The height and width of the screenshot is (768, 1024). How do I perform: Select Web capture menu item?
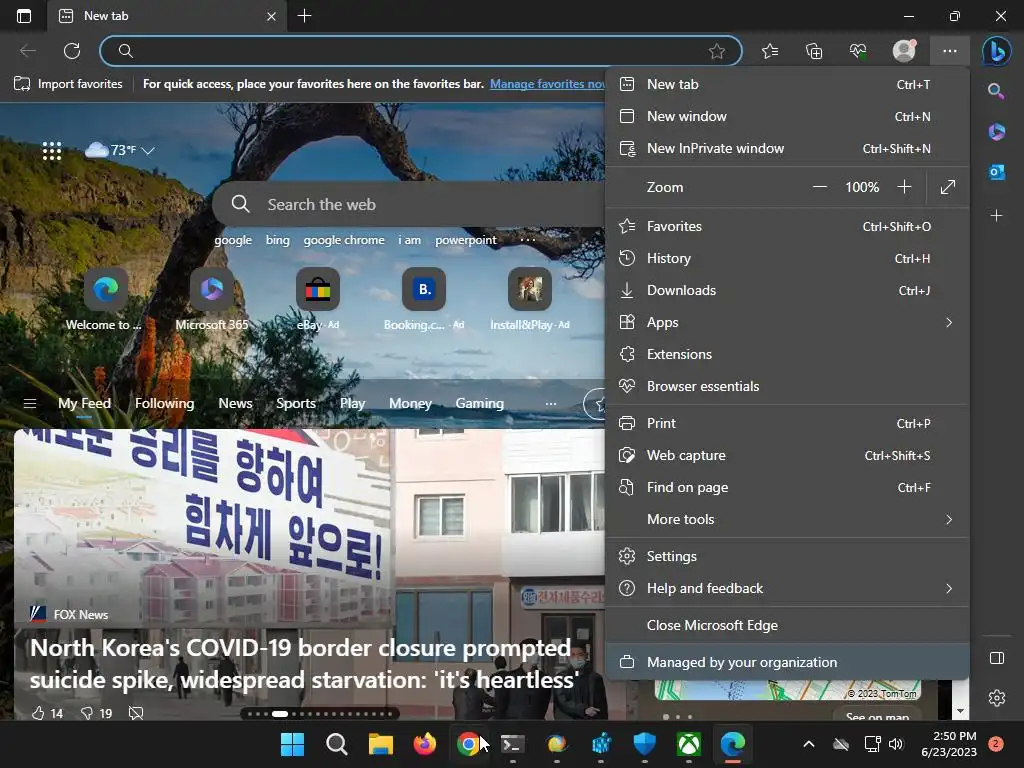point(787,455)
